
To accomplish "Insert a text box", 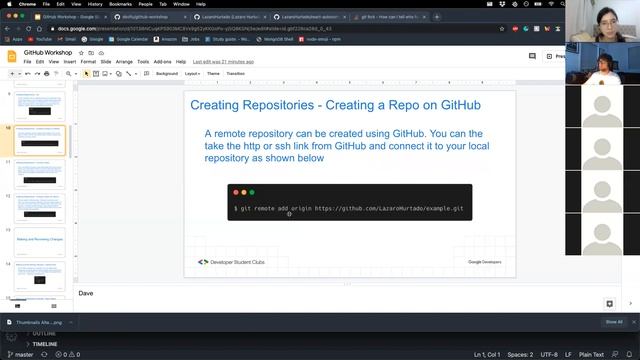I will [x=96, y=74].
